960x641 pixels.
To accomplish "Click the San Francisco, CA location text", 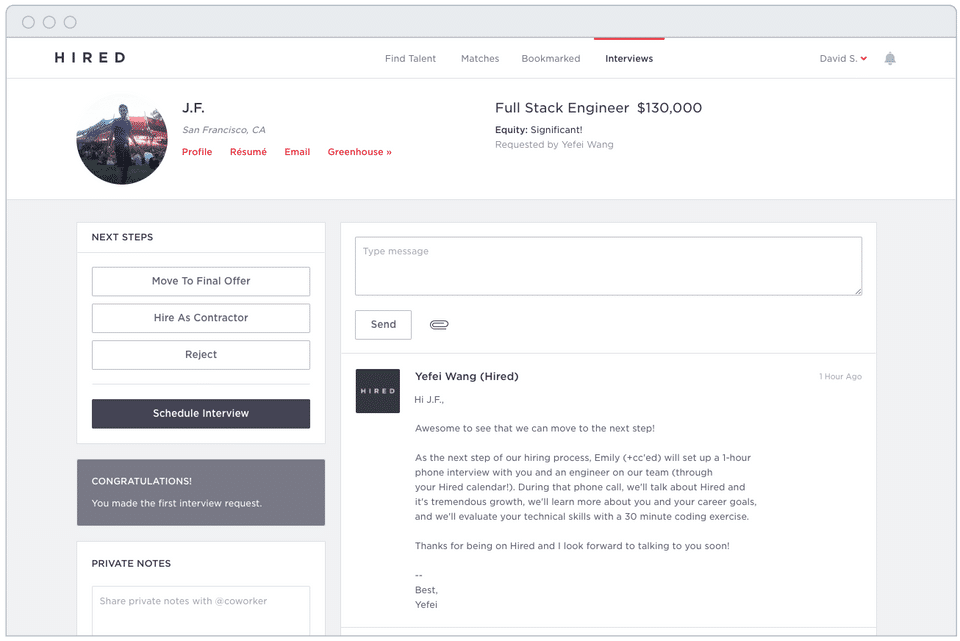I will (x=223, y=130).
